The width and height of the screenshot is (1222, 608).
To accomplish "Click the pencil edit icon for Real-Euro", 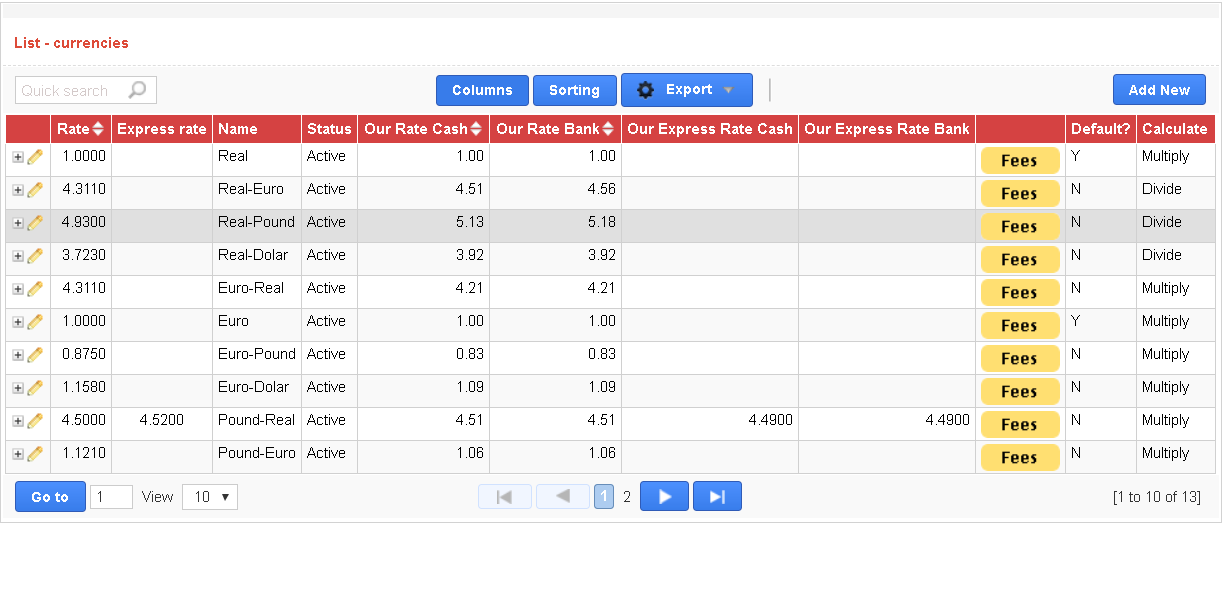I will coord(35,190).
